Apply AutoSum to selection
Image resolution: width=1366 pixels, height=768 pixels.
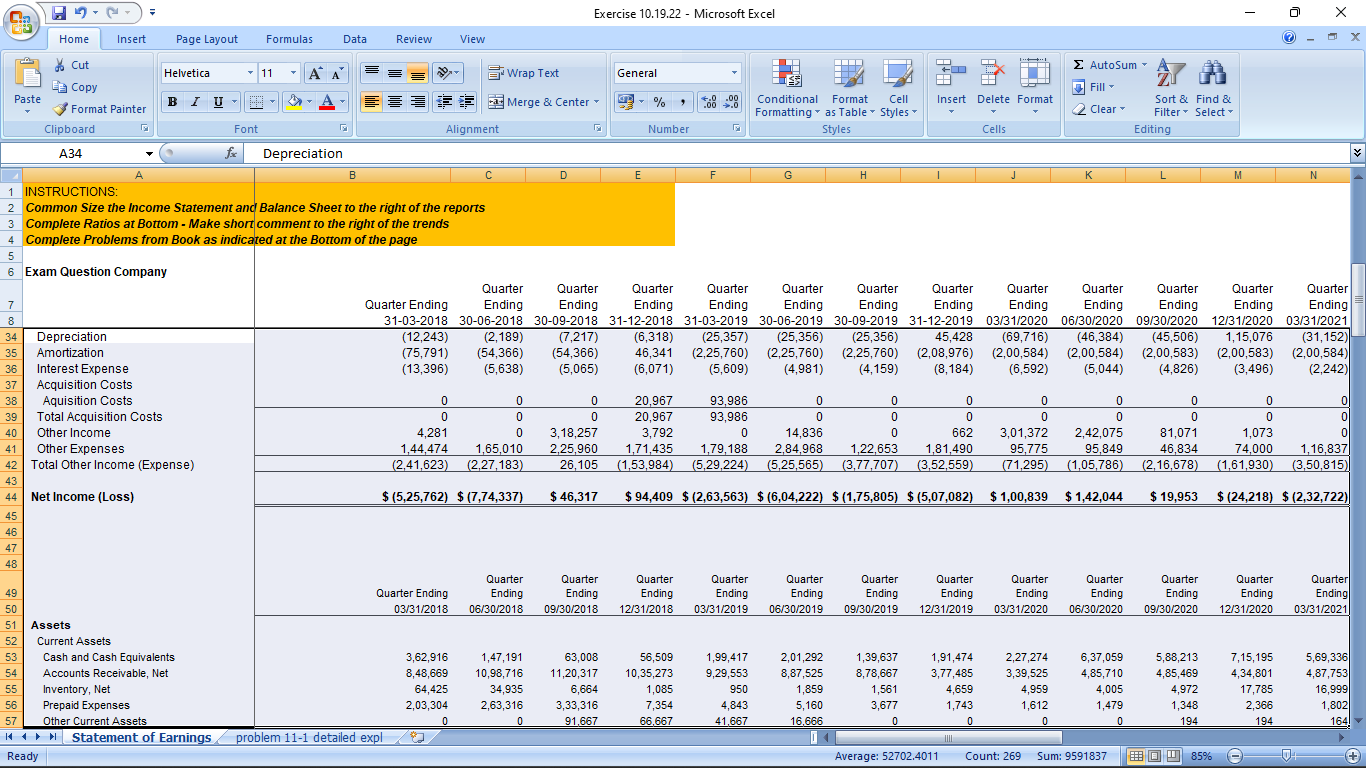[1104, 64]
